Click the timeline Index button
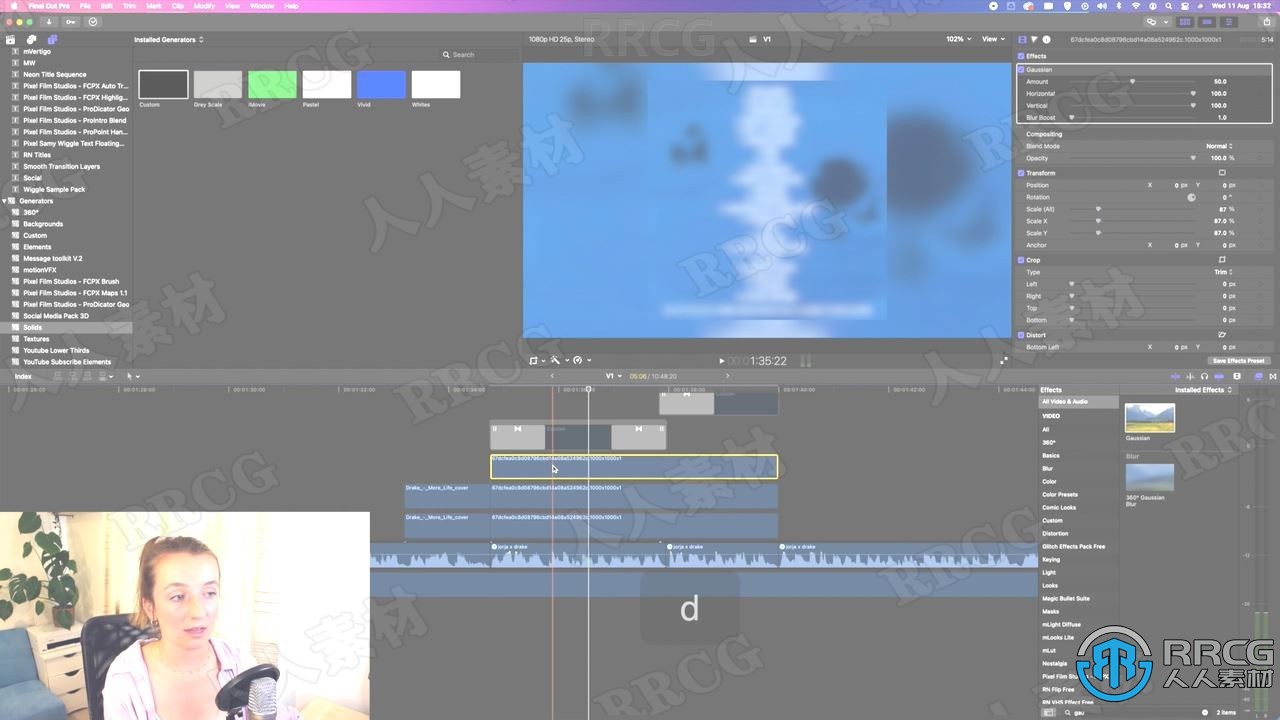The height and width of the screenshot is (720, 1280). pyautogui.click(x=23, y=376)
